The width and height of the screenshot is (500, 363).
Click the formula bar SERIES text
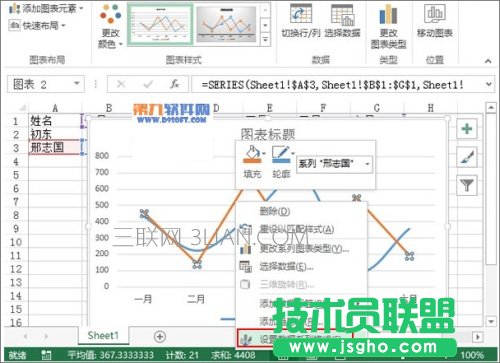(x=332, y=85)
